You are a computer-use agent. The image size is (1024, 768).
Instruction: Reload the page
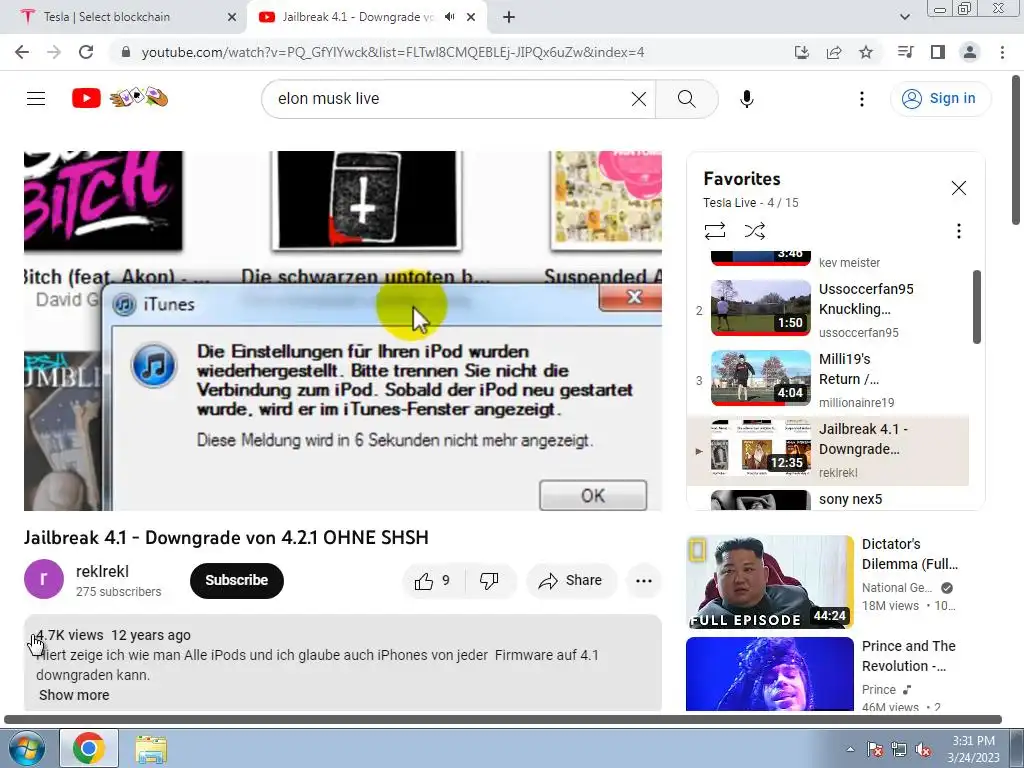(86, 52)
